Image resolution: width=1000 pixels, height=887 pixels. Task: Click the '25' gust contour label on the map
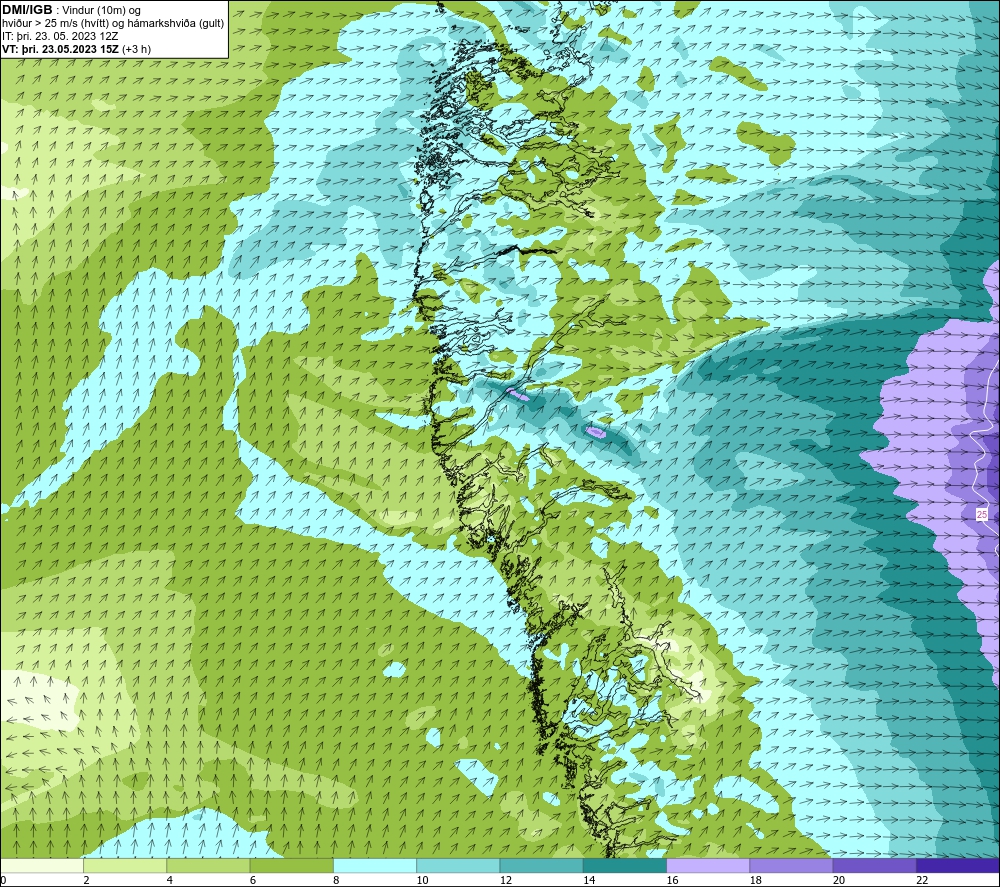click(x=982, y=514)
